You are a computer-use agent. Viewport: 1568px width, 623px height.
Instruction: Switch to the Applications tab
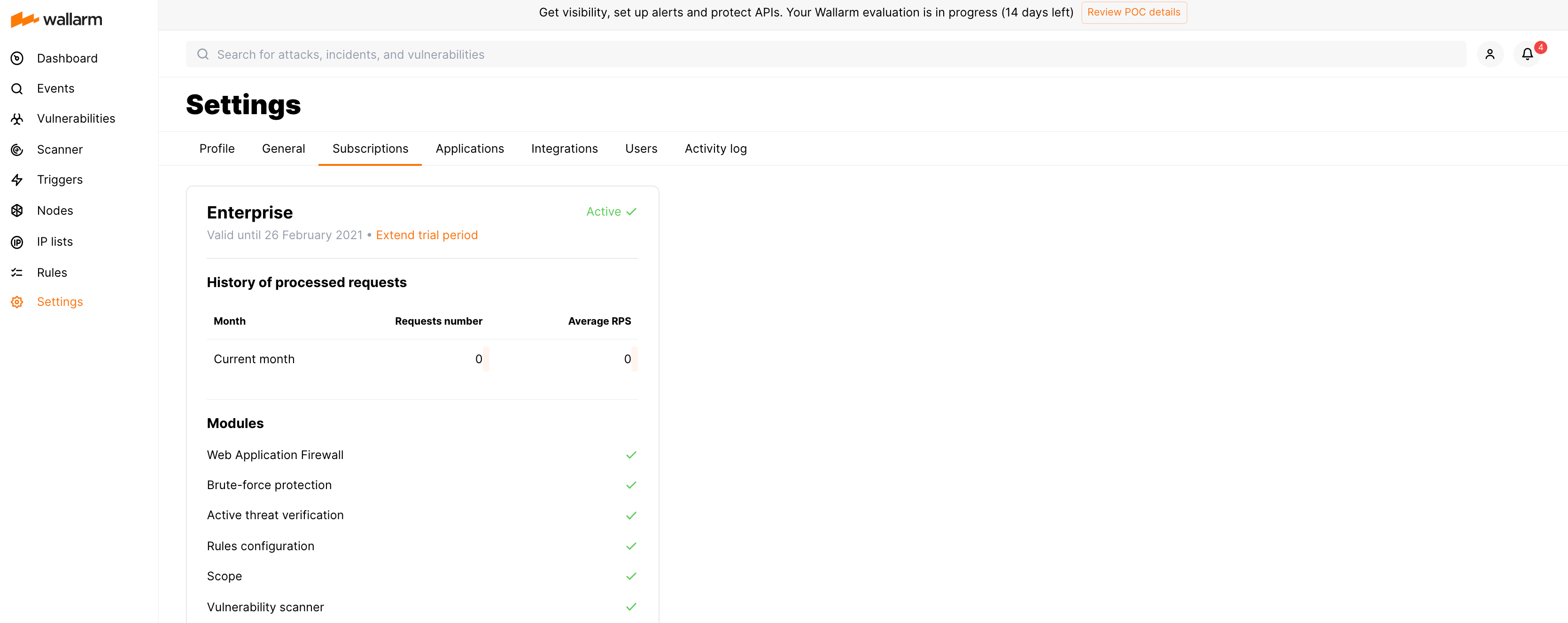[469, 148]
